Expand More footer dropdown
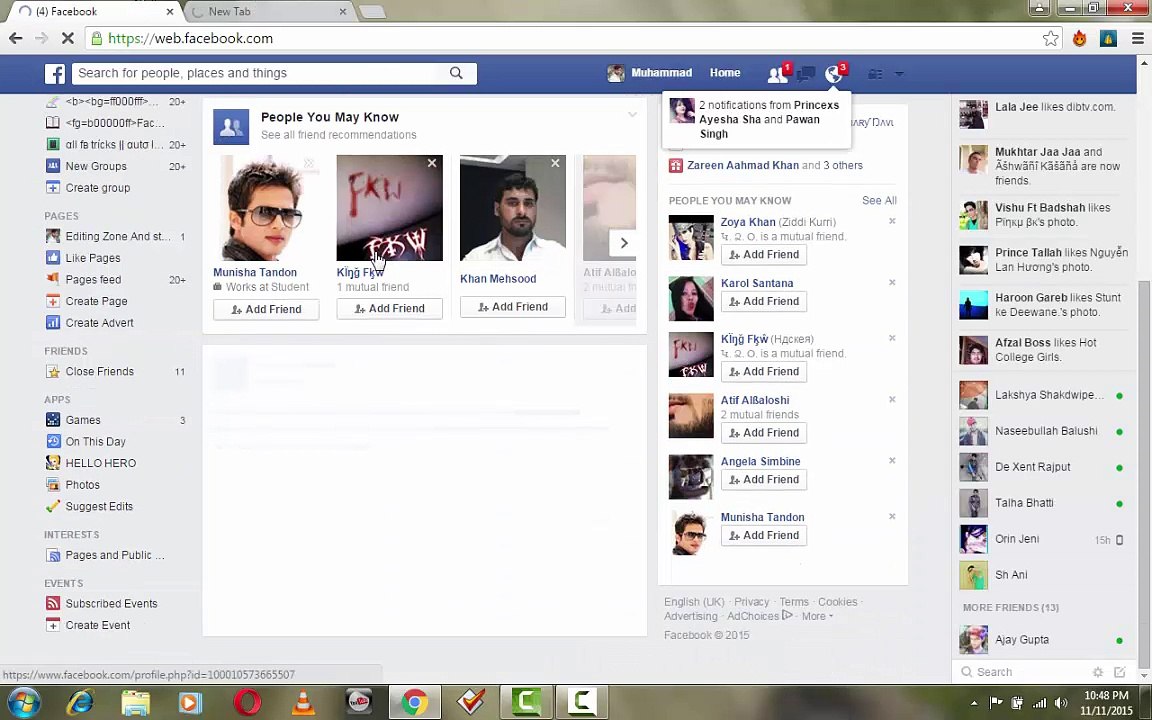Viewport: 1152px width, 720px height. (x=817, y=616)
